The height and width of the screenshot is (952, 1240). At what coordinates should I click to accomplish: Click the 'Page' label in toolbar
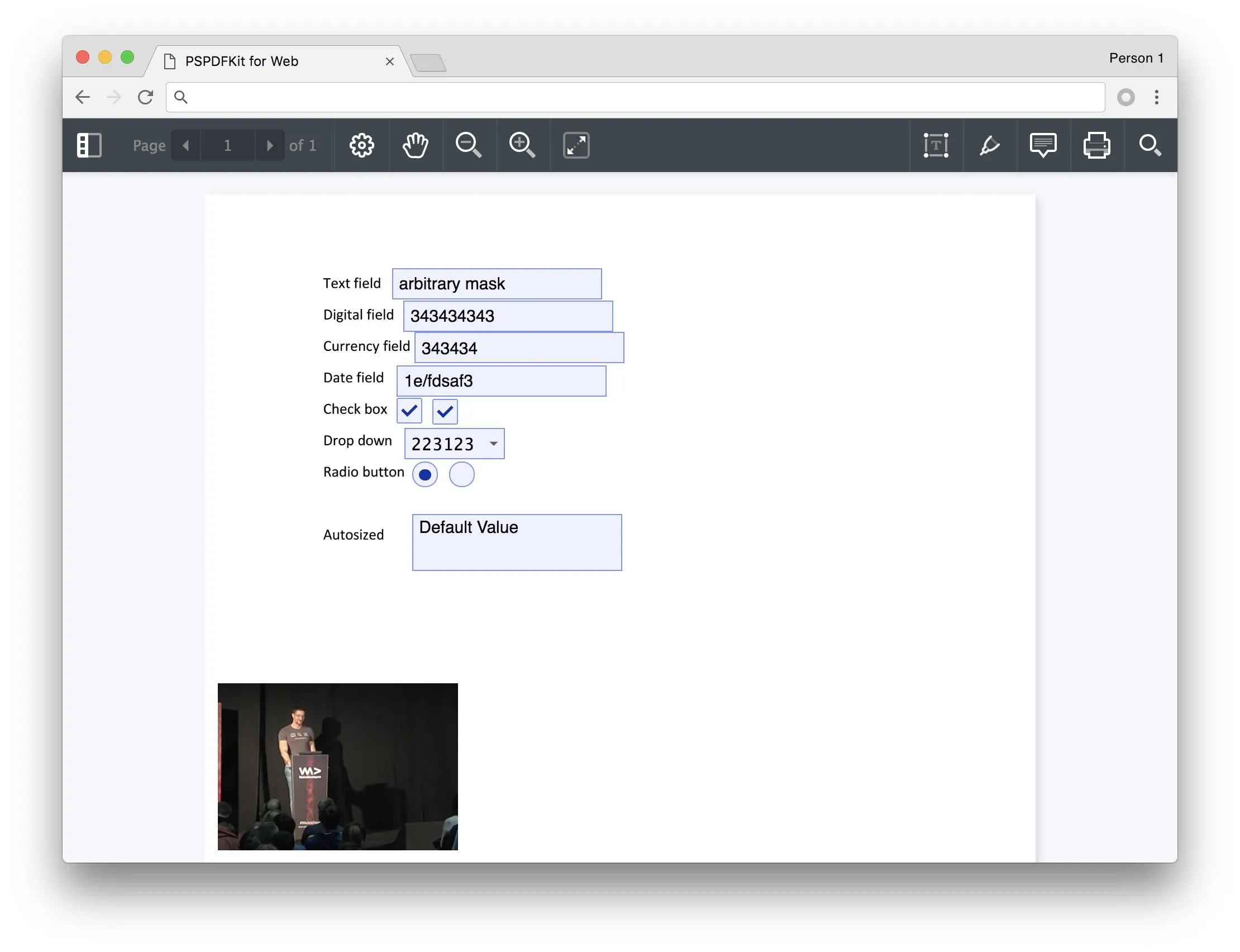(149, 146)
